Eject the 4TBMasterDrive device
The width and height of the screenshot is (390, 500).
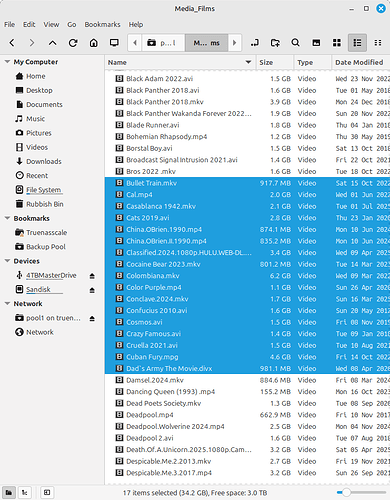[x=92, y=276]
